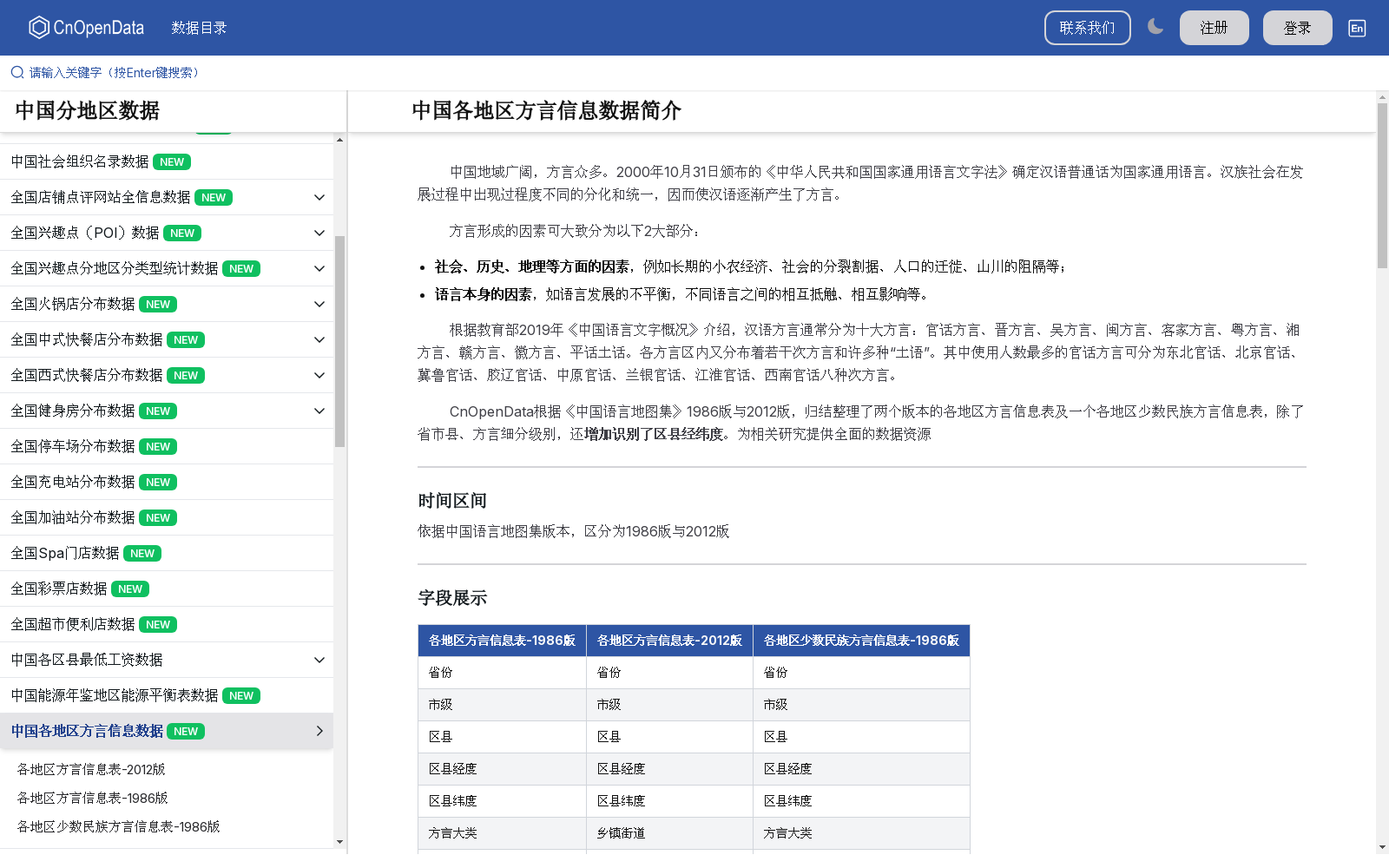Expand 全国店铺点评网站全信息数据 chevron

coord(319,197)
